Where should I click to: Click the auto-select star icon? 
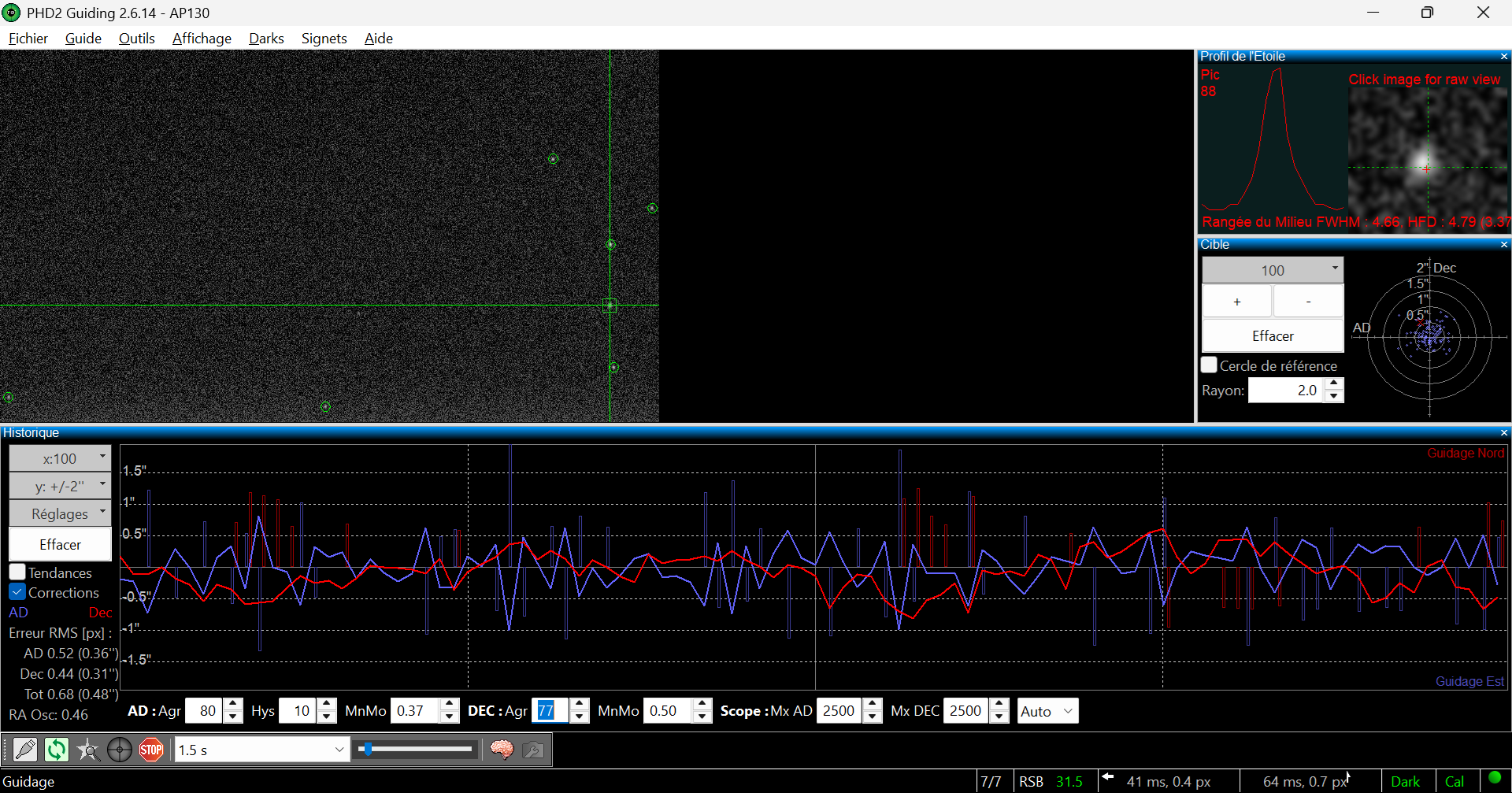[88, 750]
